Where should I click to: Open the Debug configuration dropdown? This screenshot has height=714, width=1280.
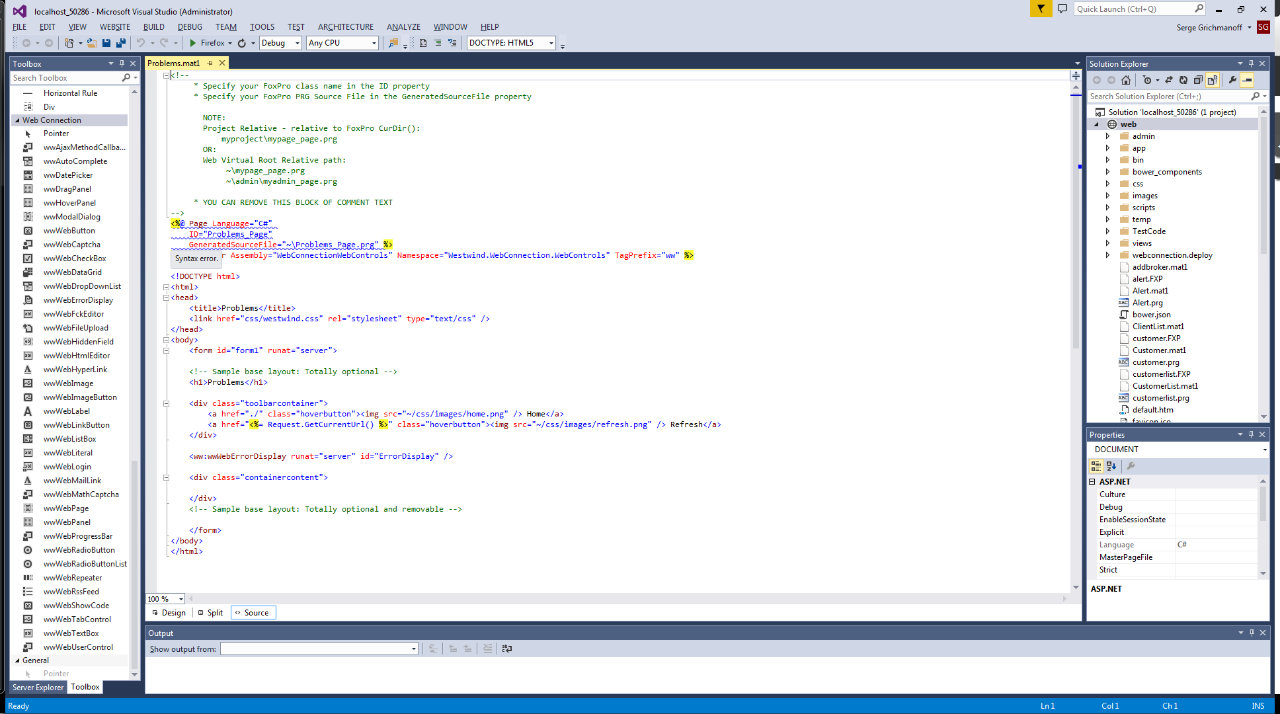click(280, 43)
